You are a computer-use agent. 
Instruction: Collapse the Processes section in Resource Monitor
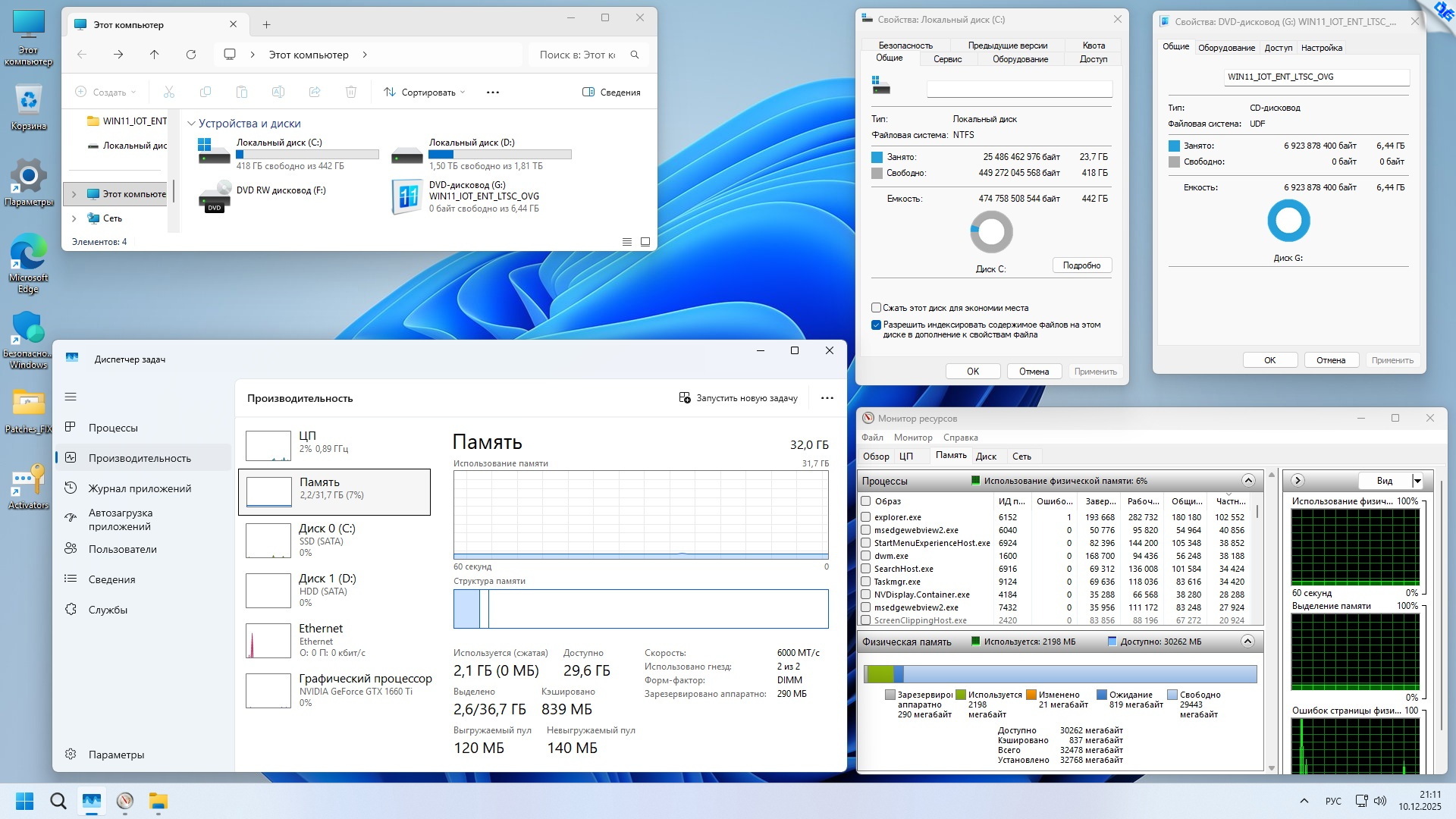(1247, 481)
